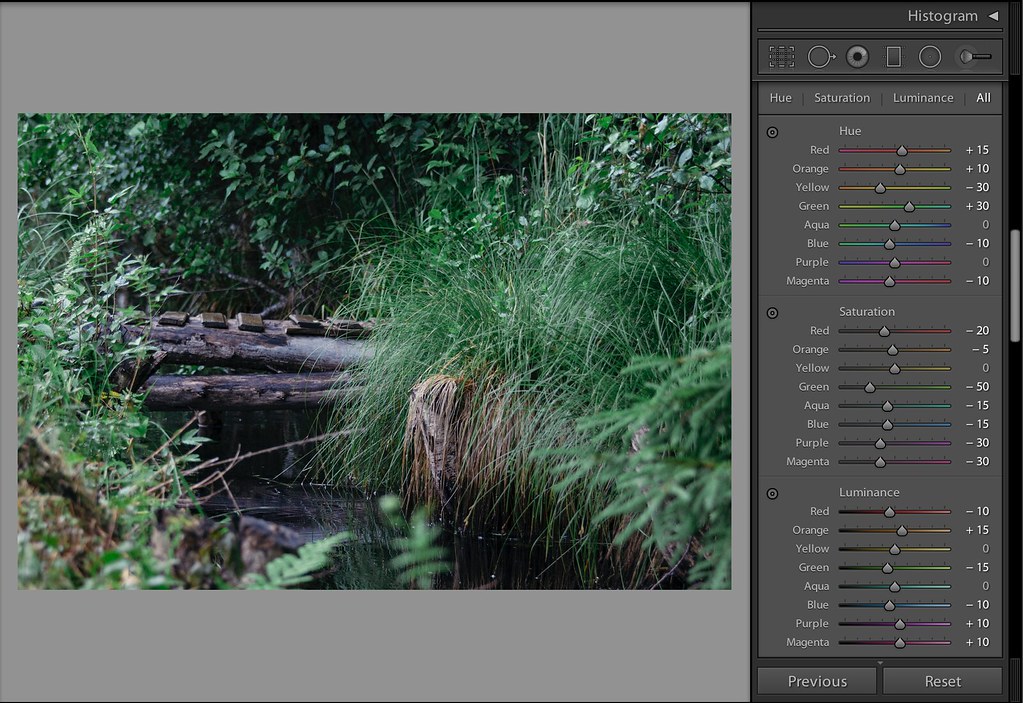The image size is (1023, 703).
Task: Select the Graduated Filter tool
Action: tap(893, 57)
